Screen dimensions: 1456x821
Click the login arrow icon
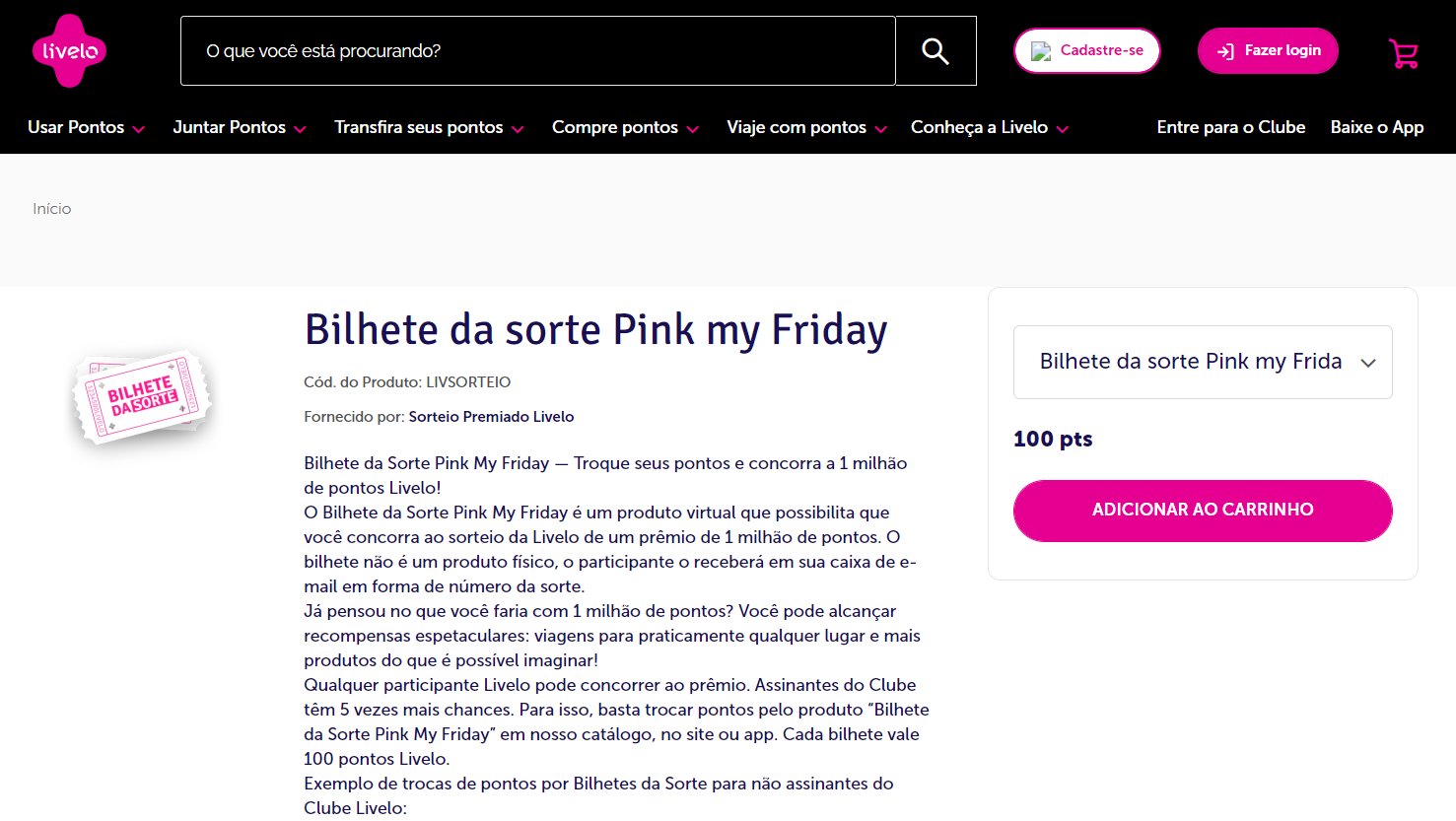pyautogui.click(x=1225, y=51)
